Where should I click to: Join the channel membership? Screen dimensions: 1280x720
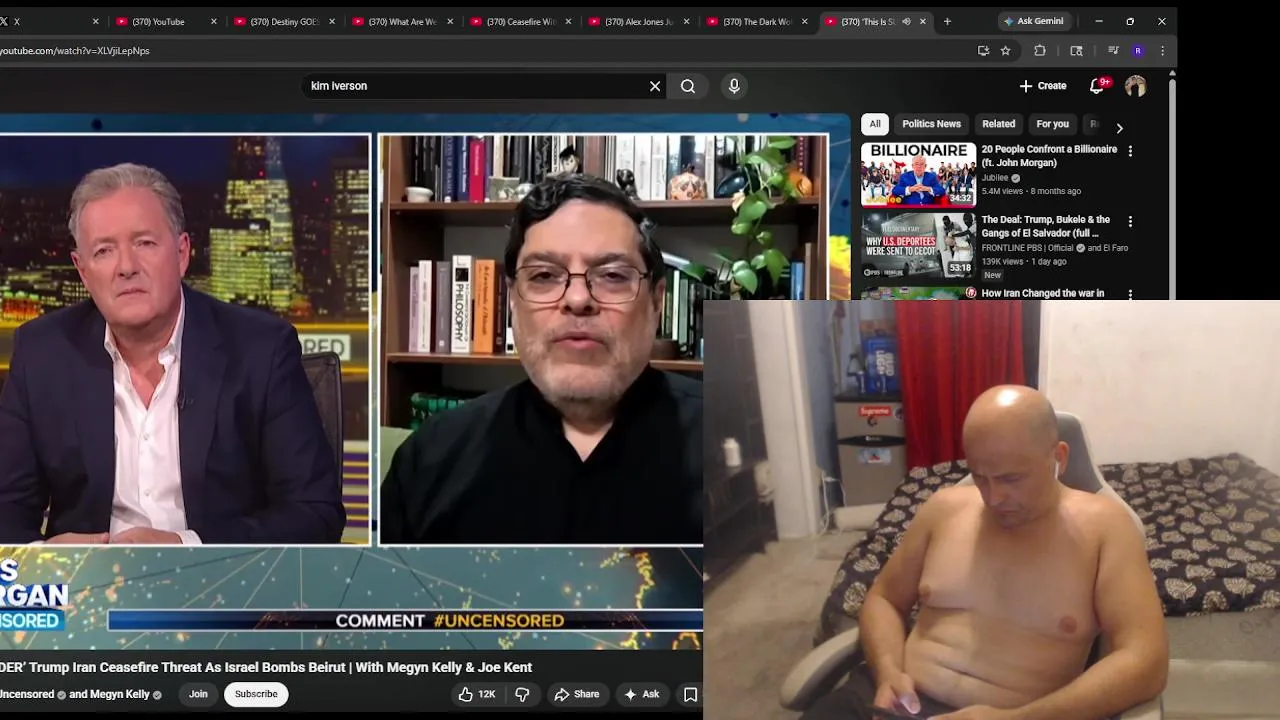(x=198, y=694)
